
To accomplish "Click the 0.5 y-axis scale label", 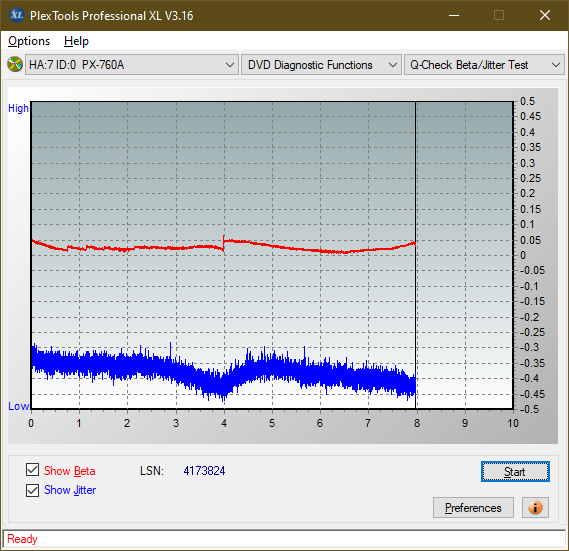I will (x=527, y=101).
